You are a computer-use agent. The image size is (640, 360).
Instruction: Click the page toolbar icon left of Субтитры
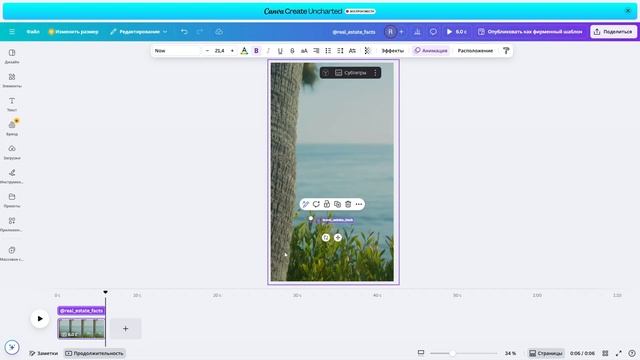pyautogui.click(x=325, y=73)
